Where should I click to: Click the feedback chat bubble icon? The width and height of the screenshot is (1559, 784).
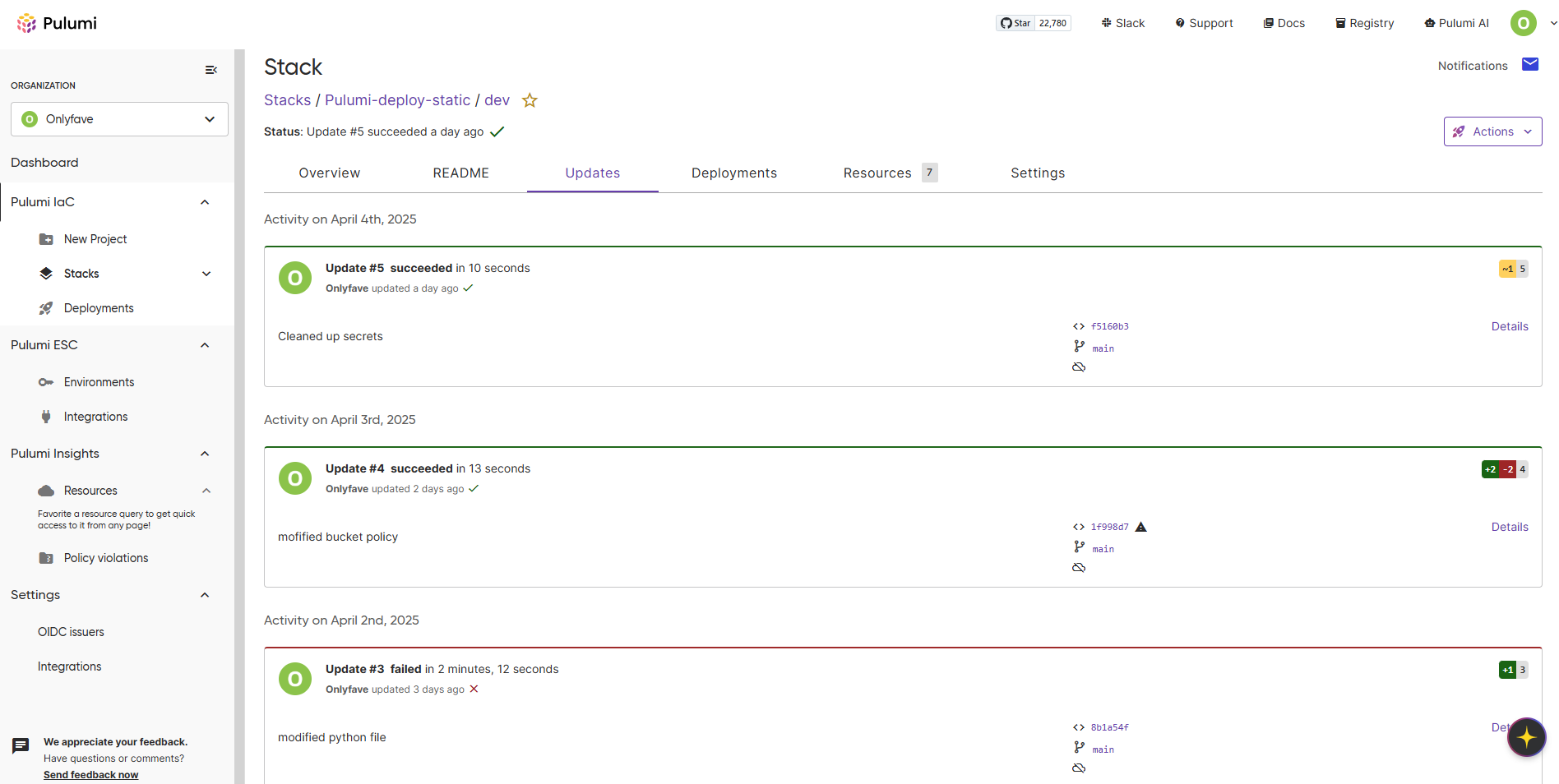(x=21, y=746)
